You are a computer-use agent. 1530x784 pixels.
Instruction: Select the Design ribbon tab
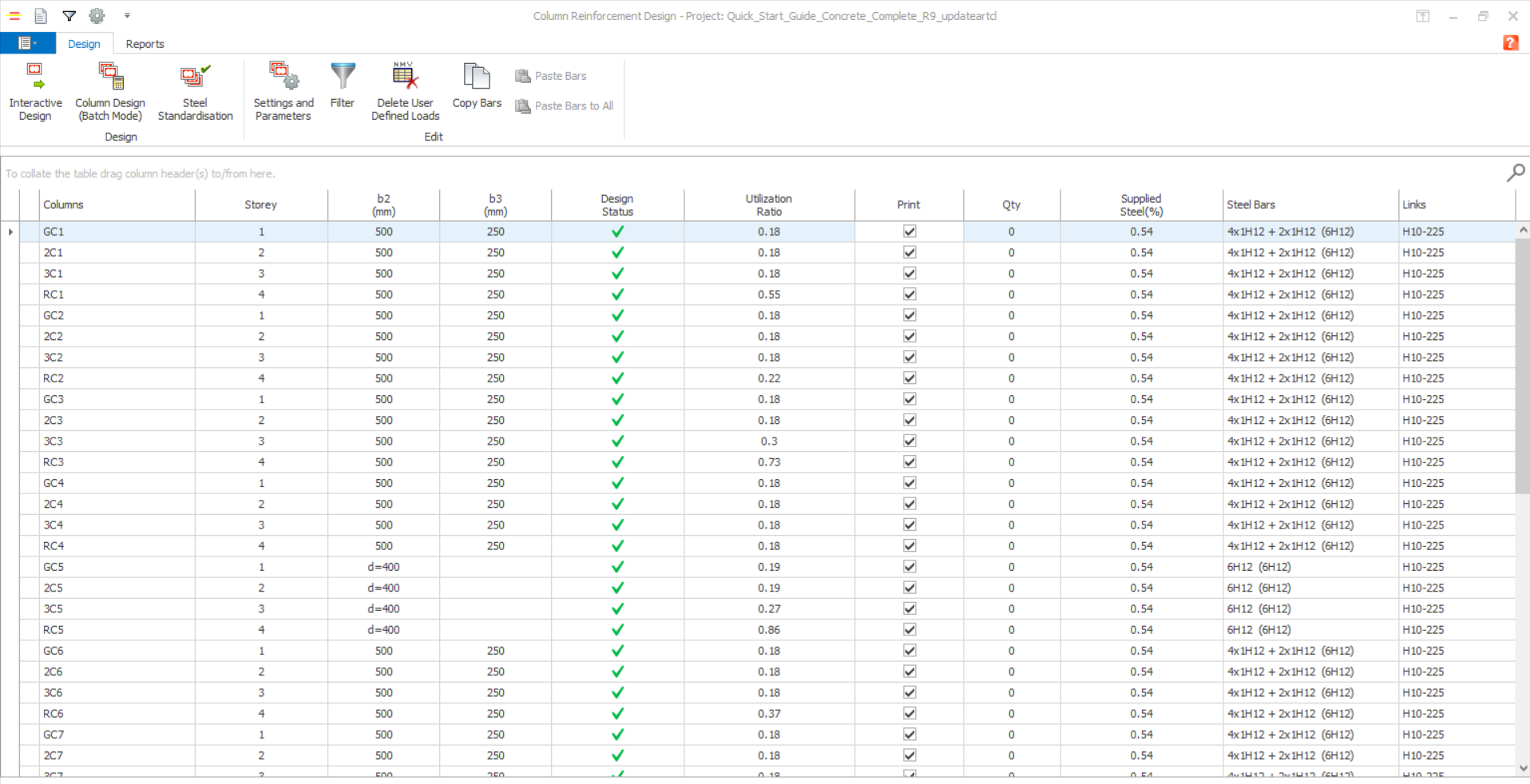pos(84,44)
